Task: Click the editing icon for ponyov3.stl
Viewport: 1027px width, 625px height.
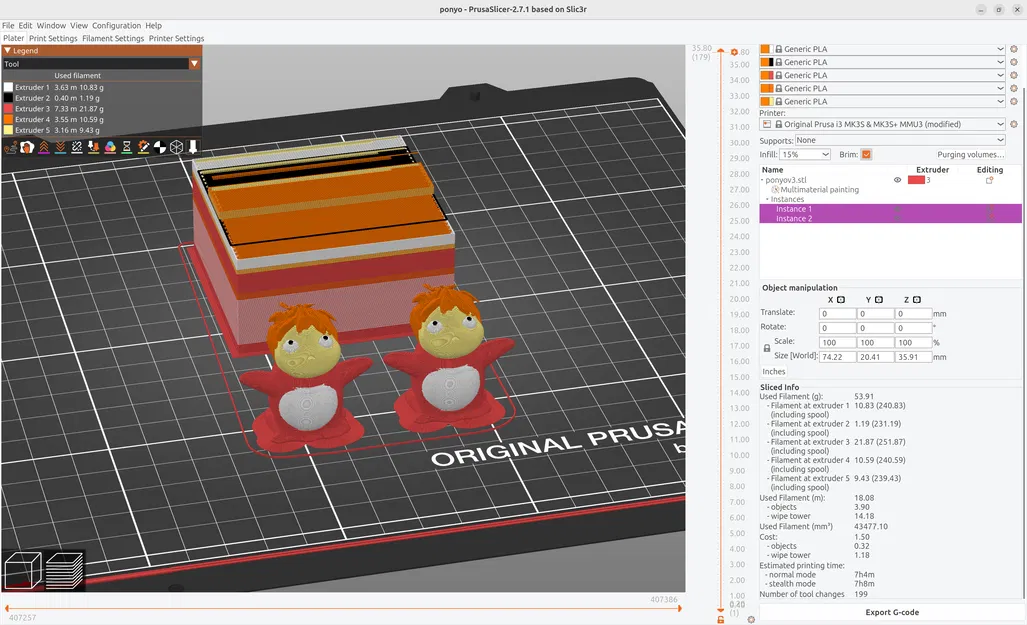Action: [x=990, y=180]
